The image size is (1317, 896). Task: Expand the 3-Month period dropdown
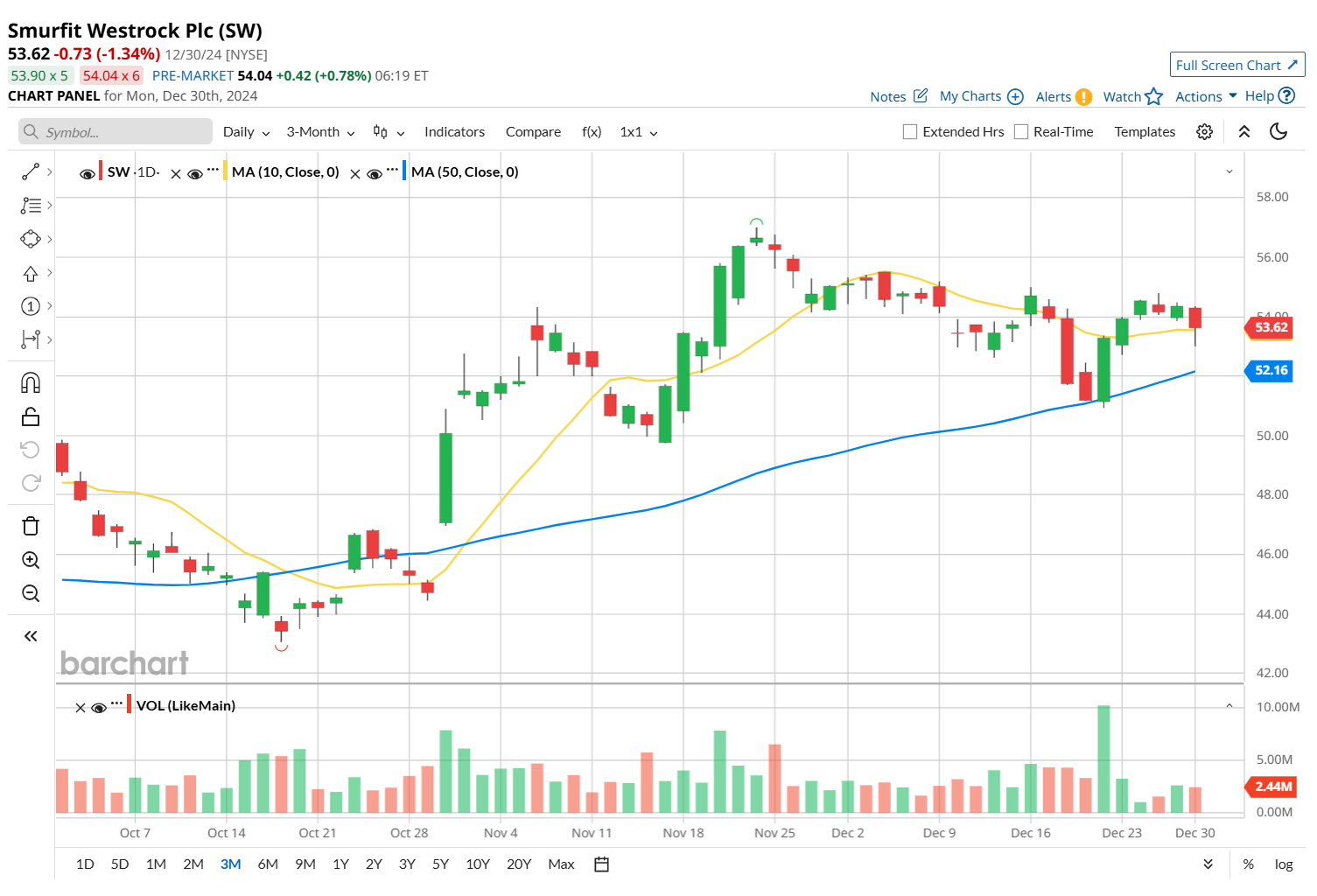click(320, 132)
